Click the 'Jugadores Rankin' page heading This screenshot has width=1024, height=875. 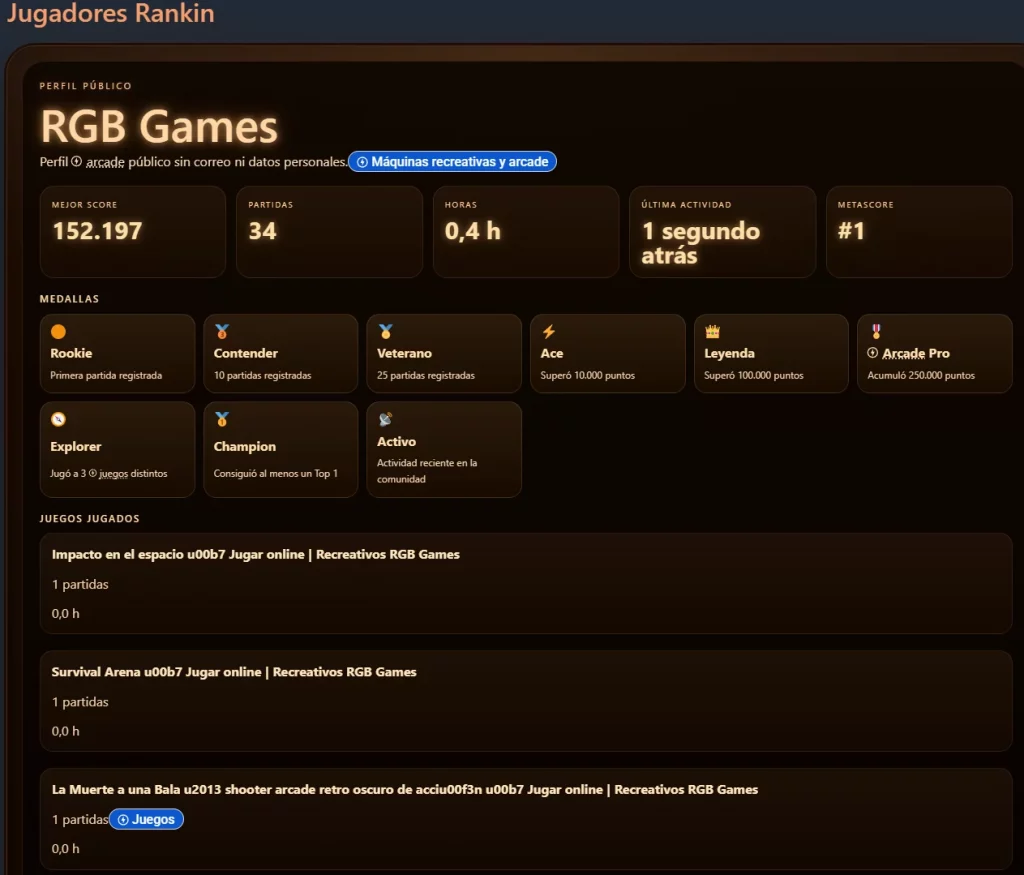click(110, 14)
